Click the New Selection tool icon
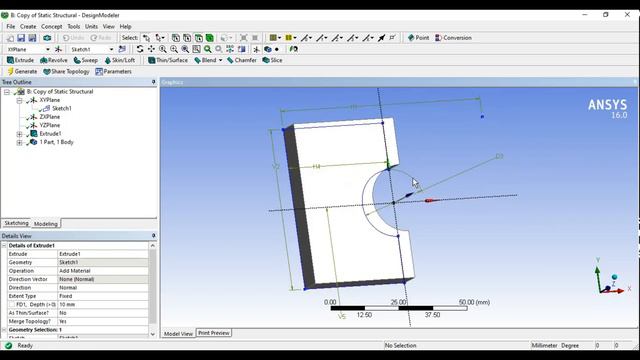This screenshot has width=640, height=360. click(x=146, y=38)
